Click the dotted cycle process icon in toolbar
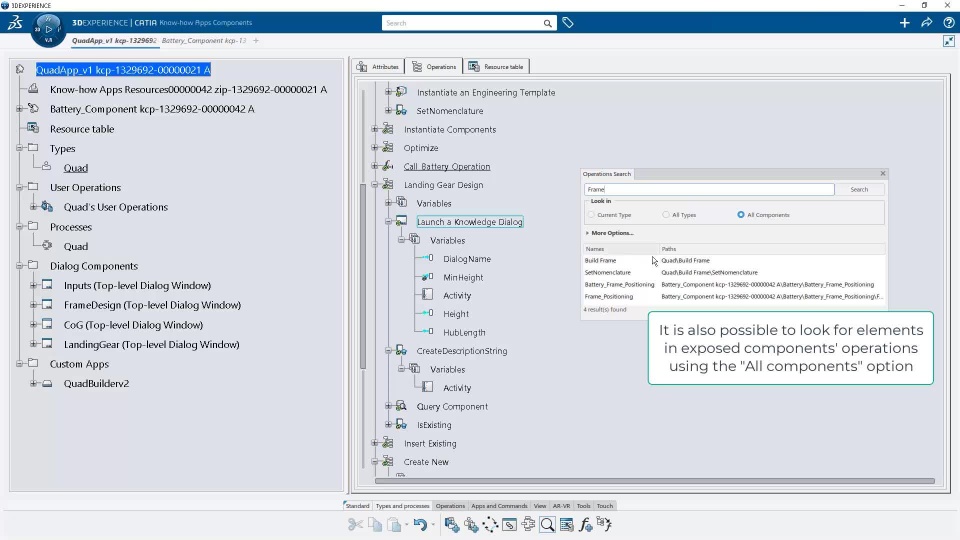 click(x=490, y=525)
